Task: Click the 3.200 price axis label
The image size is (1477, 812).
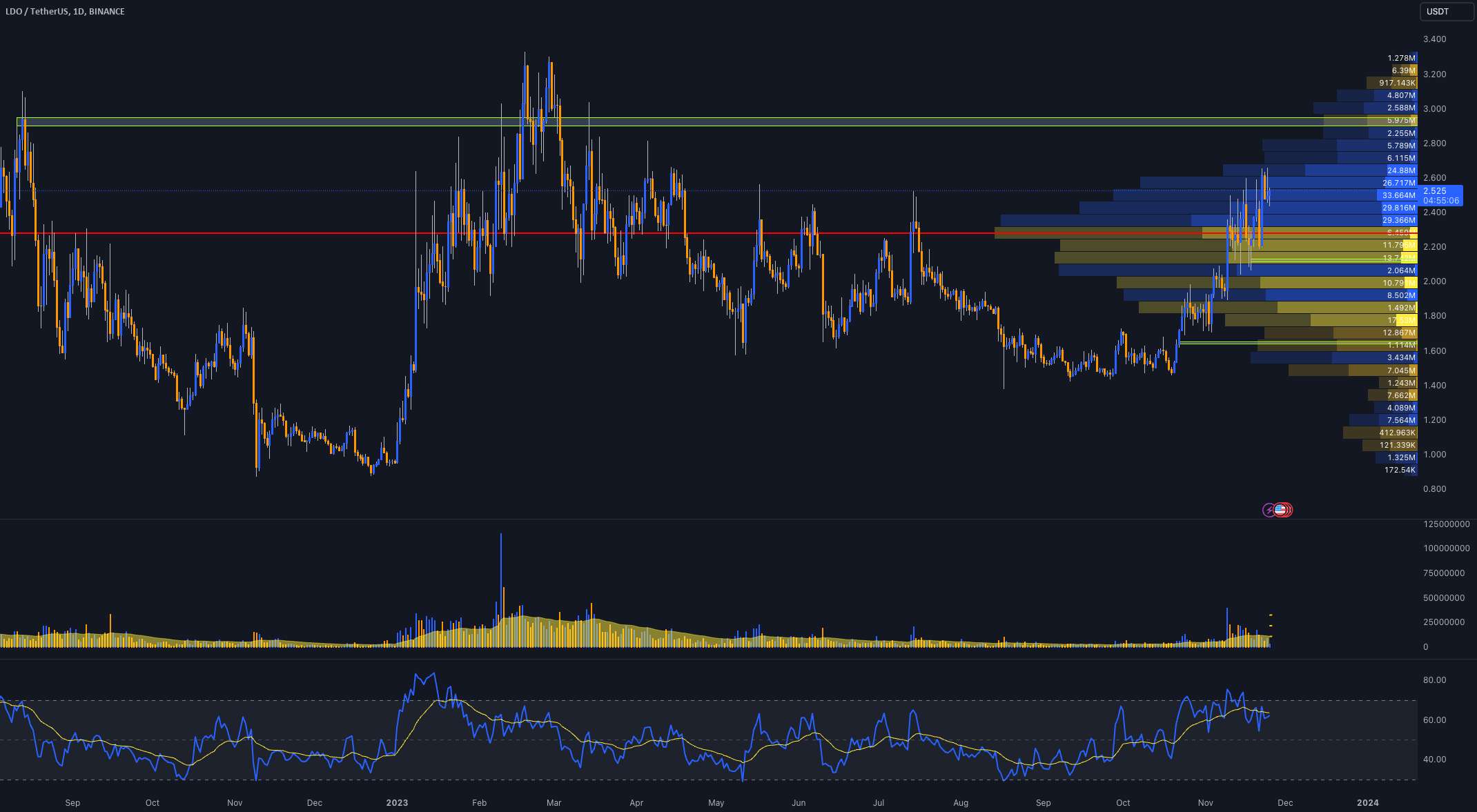Action: click(x=1435, y=75)
